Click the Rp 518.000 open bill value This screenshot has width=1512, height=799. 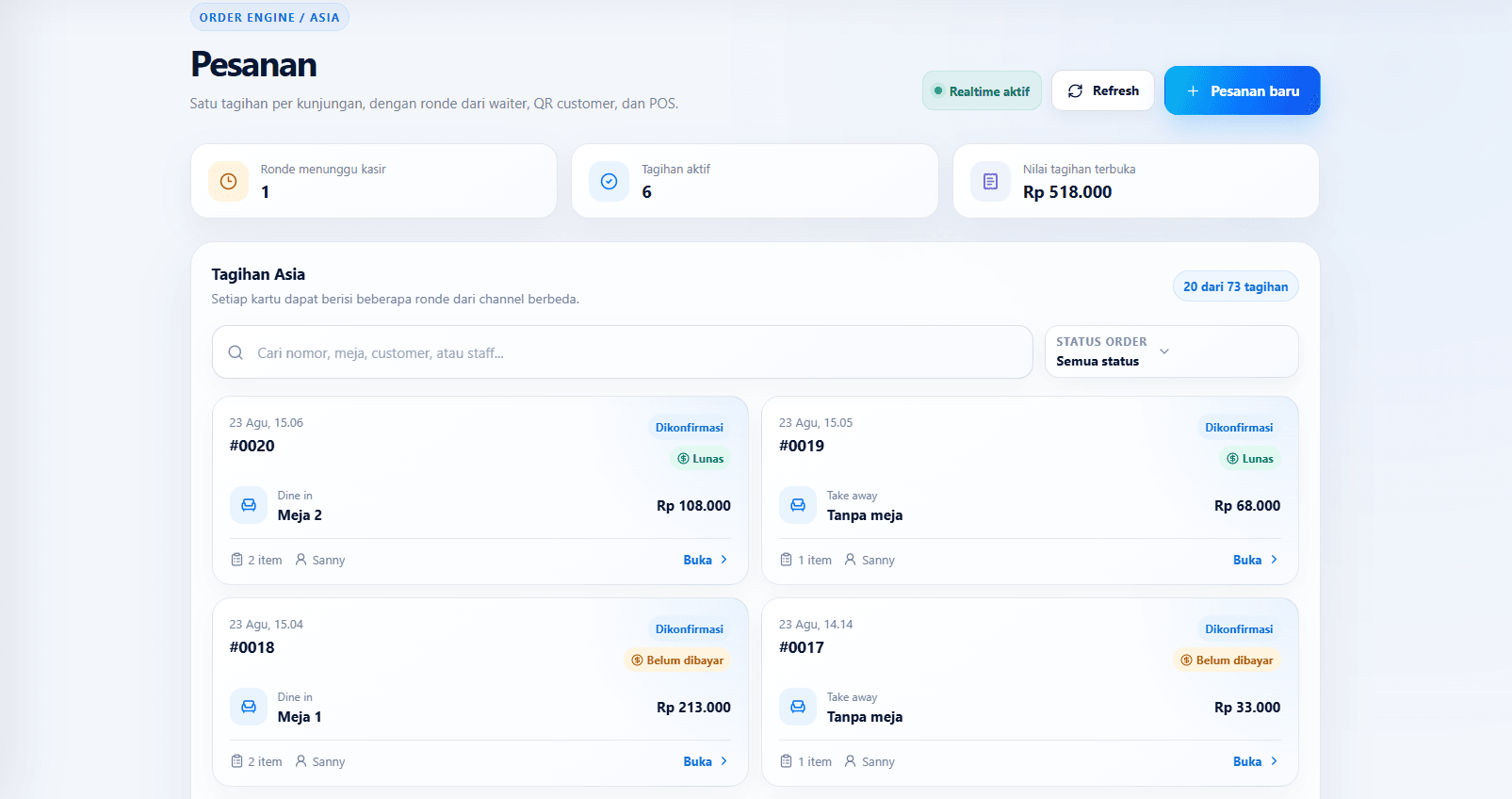1067,192
